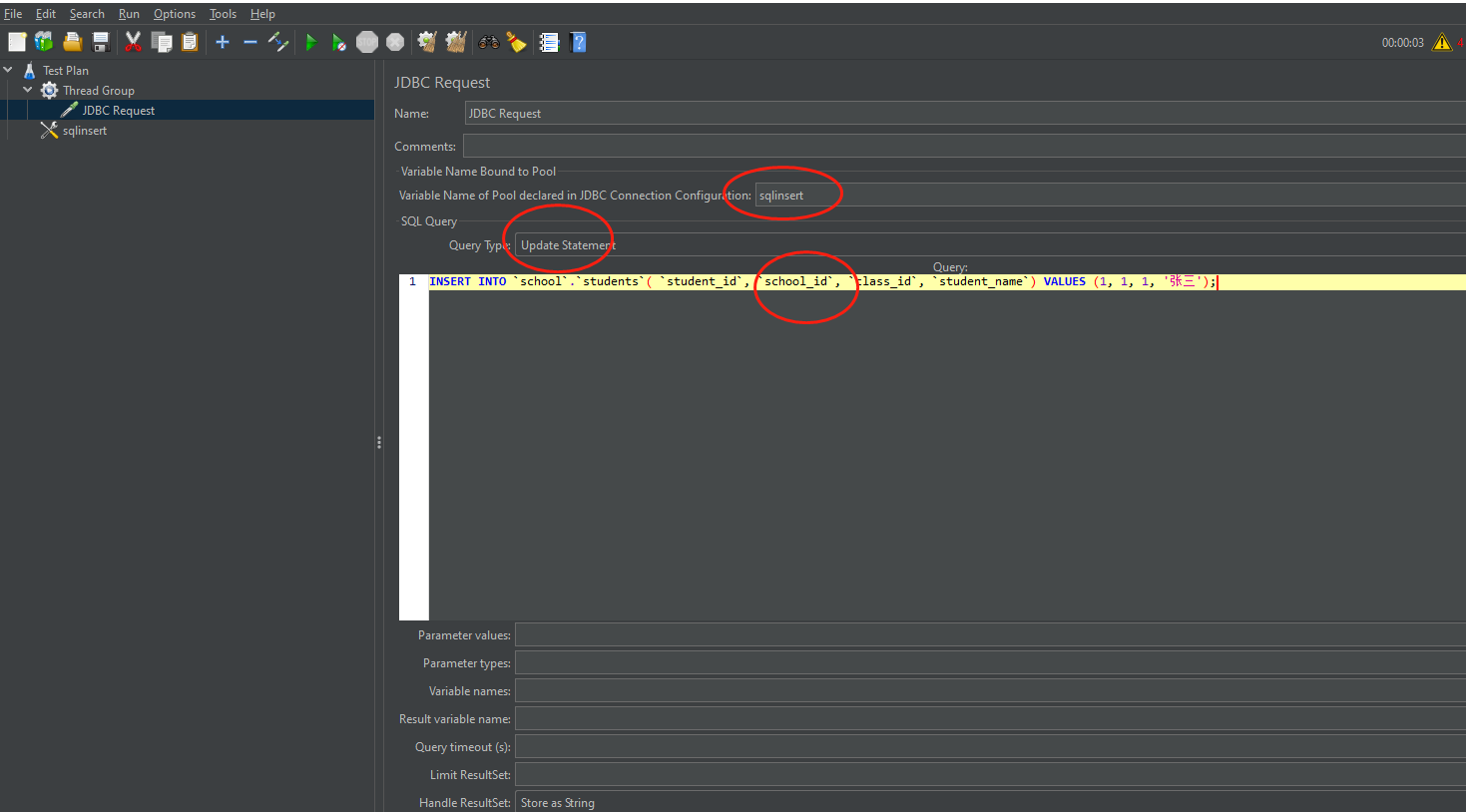Click the Function Helper list icon
This screenshot has width=1466, height=812.
[x=549, y=42]
